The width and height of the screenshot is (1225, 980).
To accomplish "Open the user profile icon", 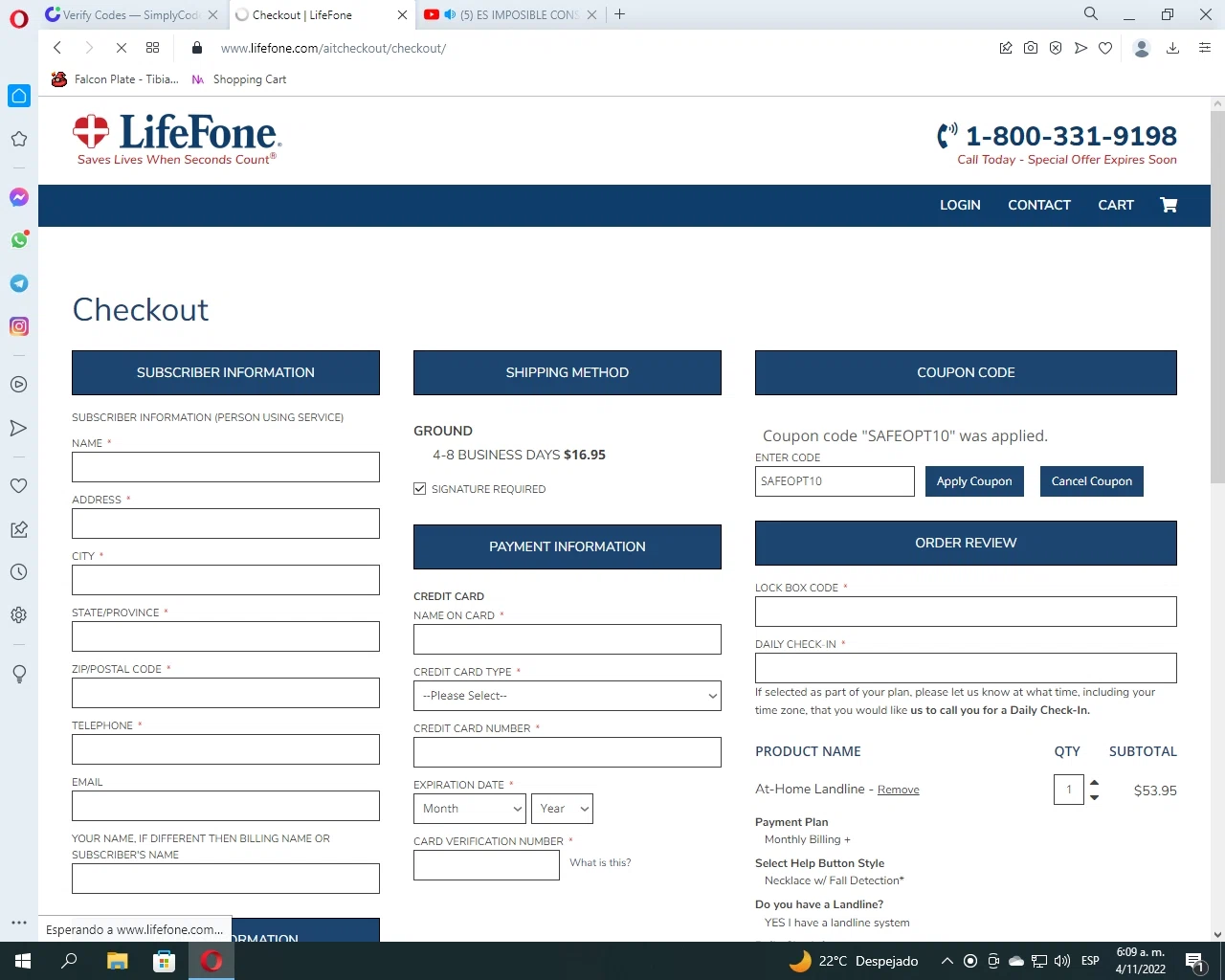I will click(1142, 48).
